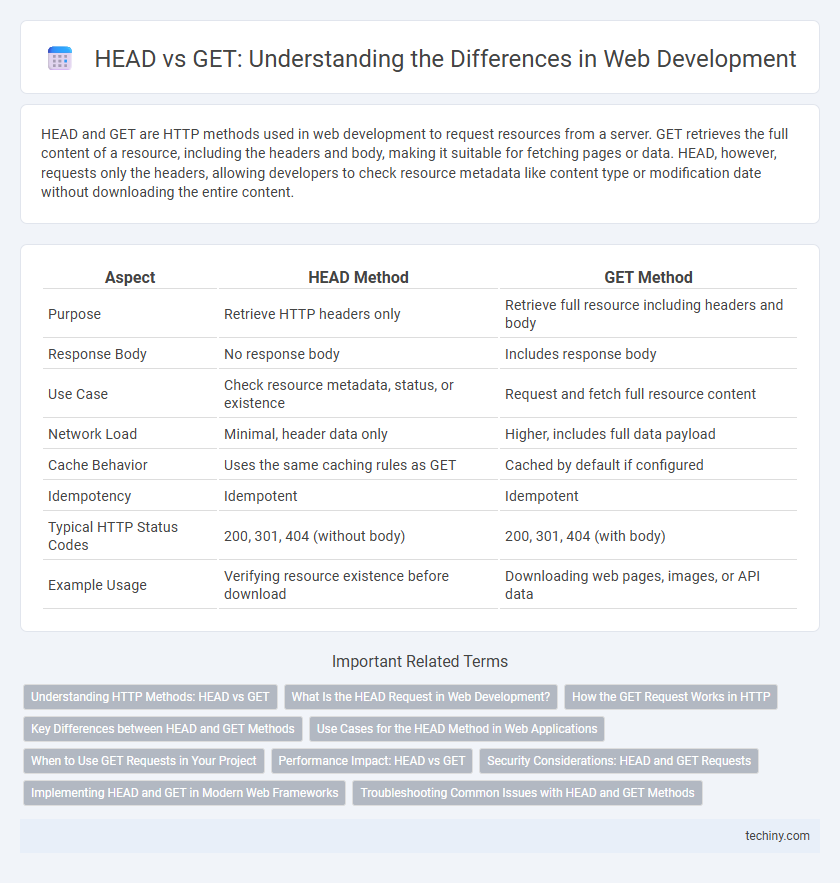The width and height of the screenshot is (840, 883).
Task: Open 'Security Considerations: HEAD and GET Requests' tag
Action: [x=619, y=761]
